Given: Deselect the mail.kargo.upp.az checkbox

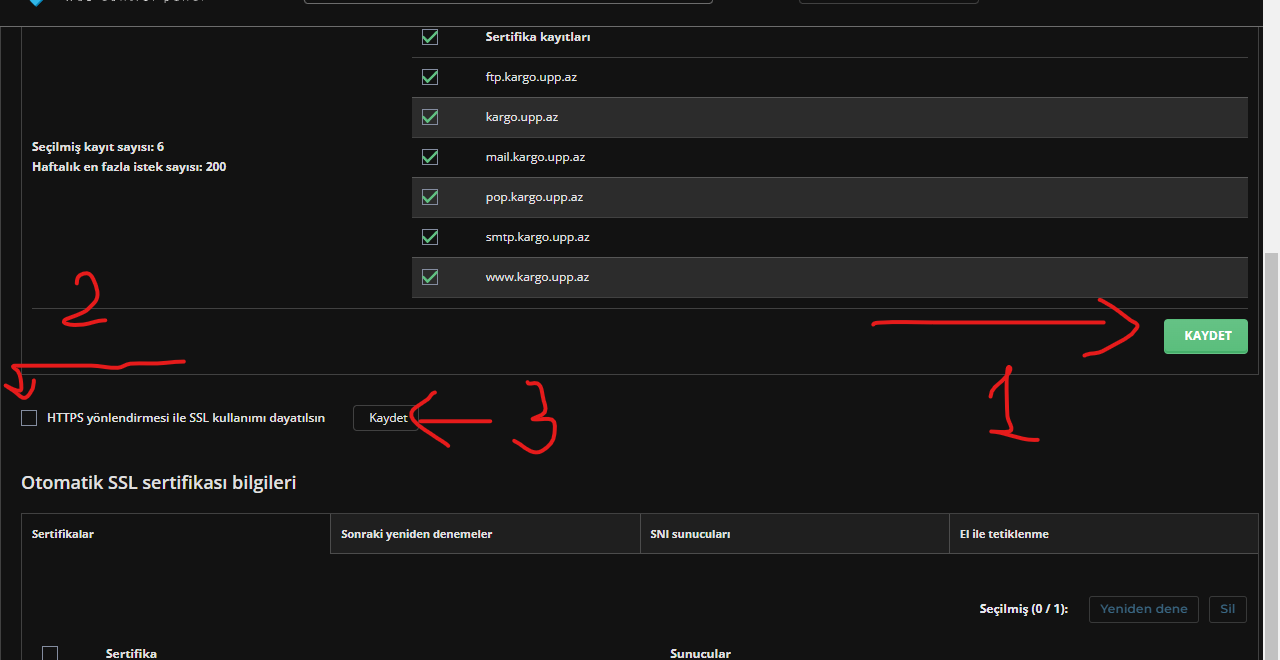Looking at the screenshot, I should 430,157.
